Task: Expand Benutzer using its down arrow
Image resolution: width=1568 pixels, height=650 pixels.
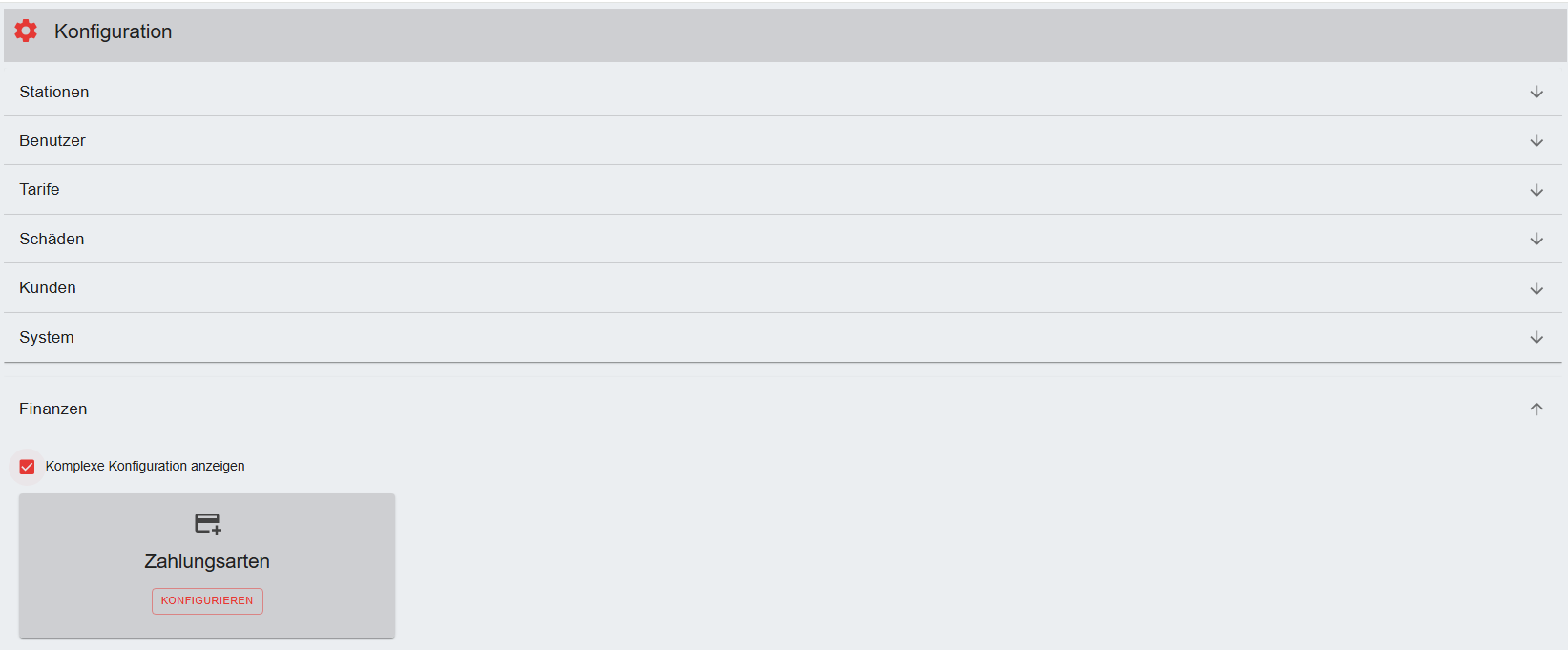Action: [x=1537, y=141]
